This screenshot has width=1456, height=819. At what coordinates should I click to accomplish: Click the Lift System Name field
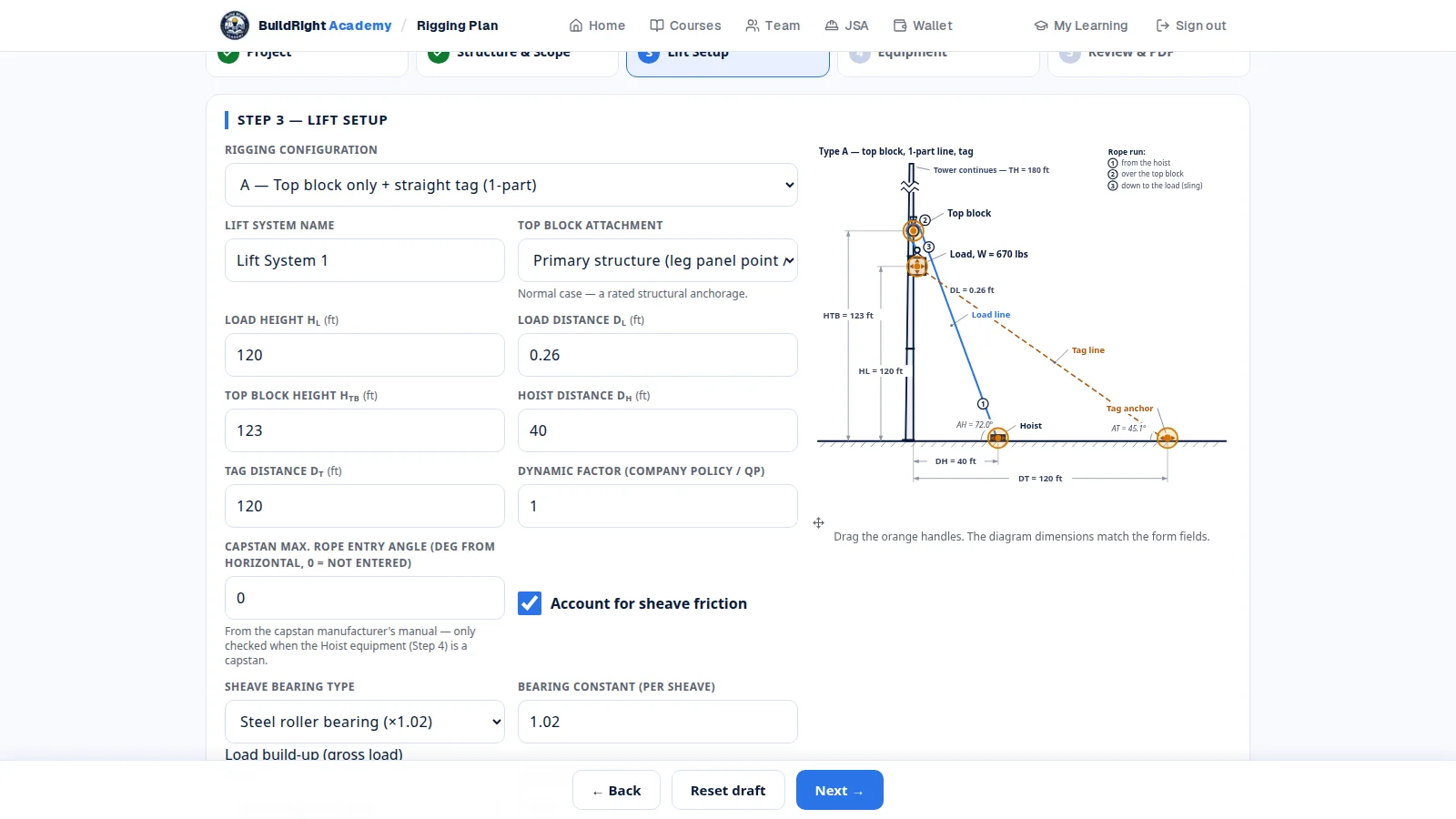365,260
